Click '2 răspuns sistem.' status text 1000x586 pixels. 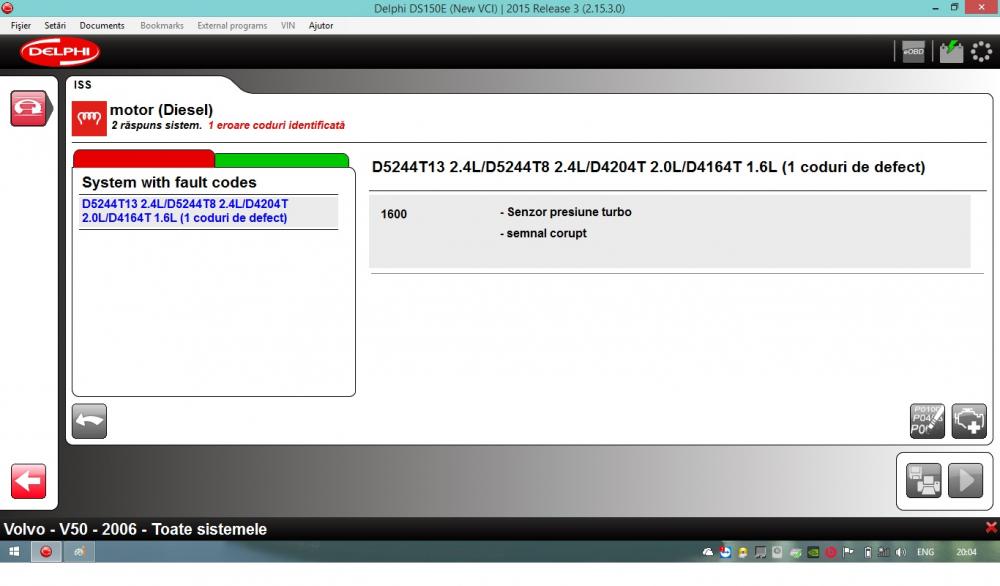157,126
